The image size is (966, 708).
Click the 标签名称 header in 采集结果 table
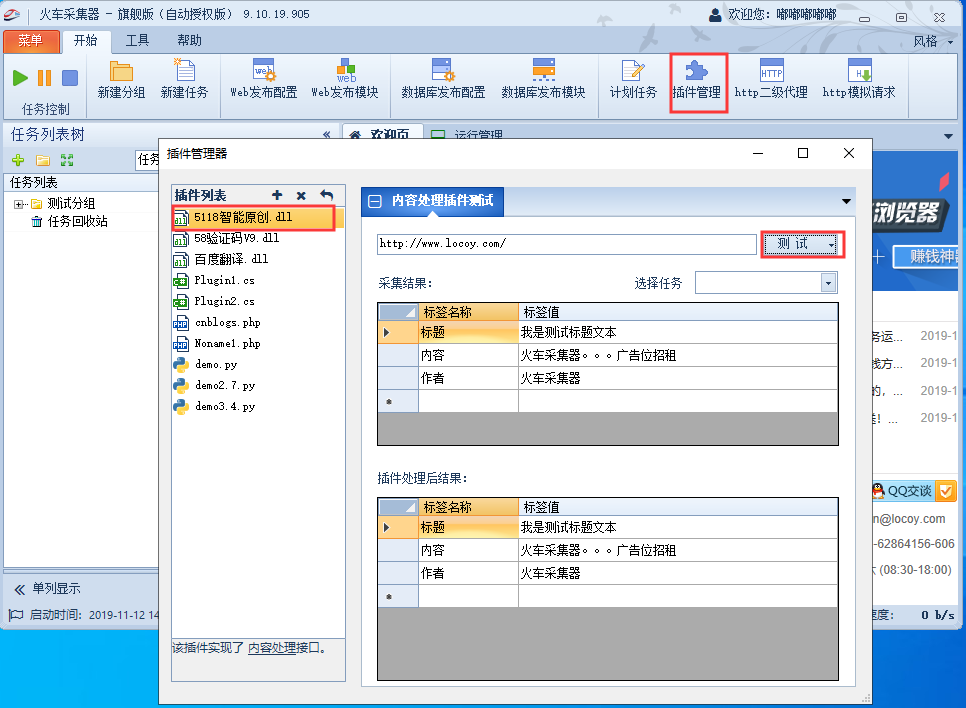468,312
